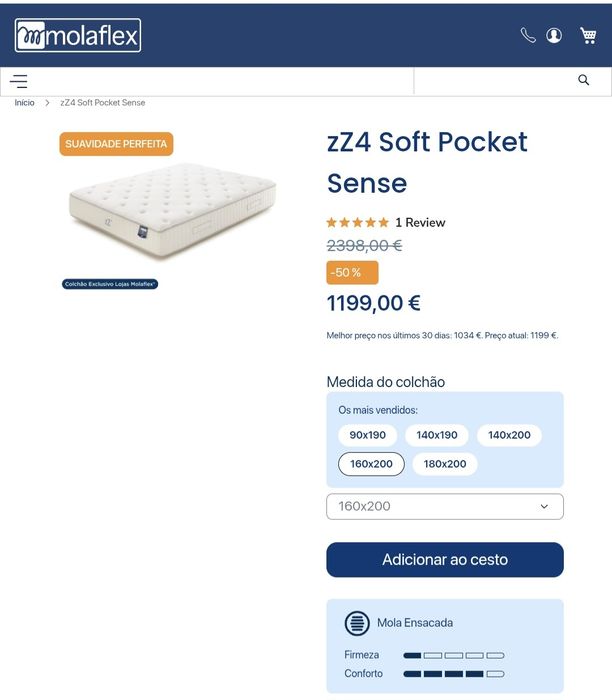Image resolution: width=612 pixels, height=700 pixels.
Task: Open the 1 Review link
Action: click(x=420, y=223)
